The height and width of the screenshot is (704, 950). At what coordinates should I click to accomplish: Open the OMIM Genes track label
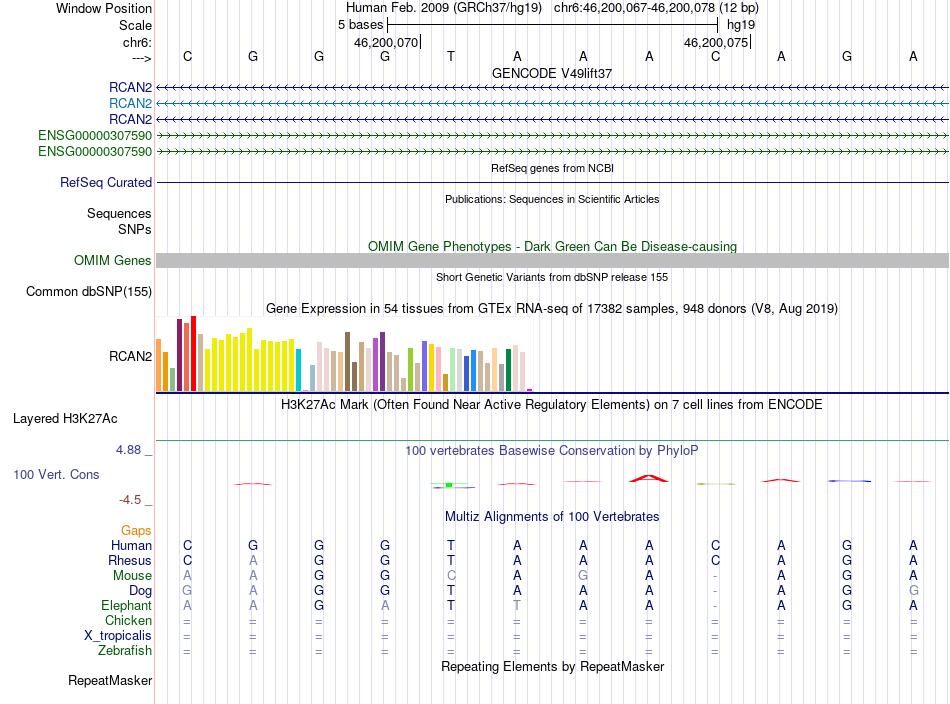click(x=113, y=261)
